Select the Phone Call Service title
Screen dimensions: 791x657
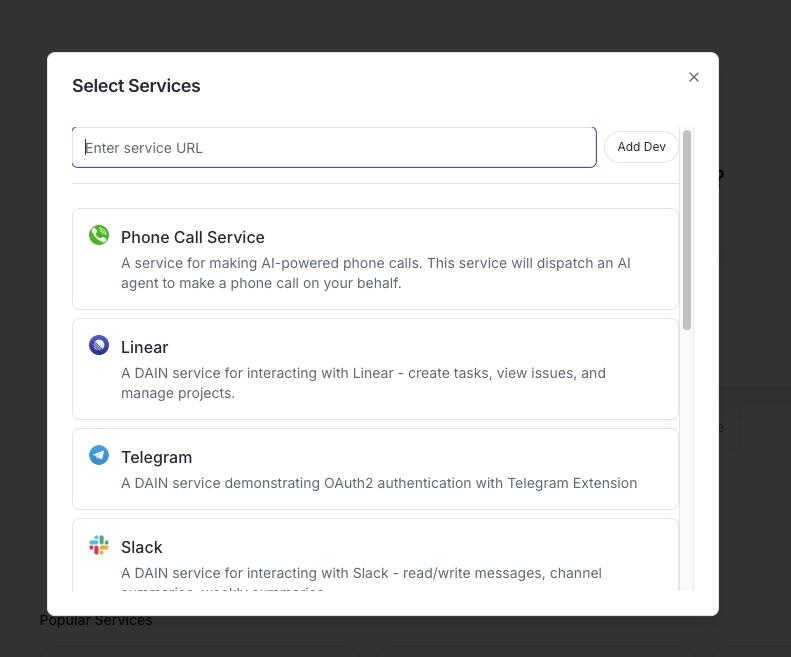pos(192,237)
